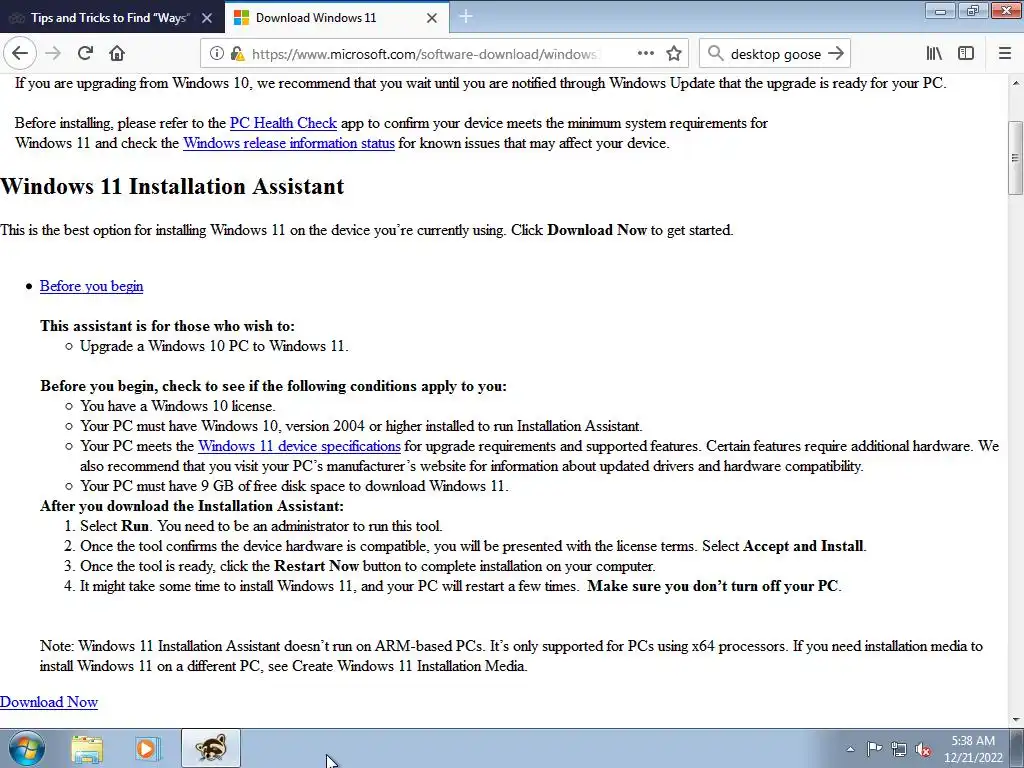Click 'Upgrade a Windows 10 PC to Windows 11.'
Image resolution: width=1024 pixels, height=768 pixels.
(214, 346)
